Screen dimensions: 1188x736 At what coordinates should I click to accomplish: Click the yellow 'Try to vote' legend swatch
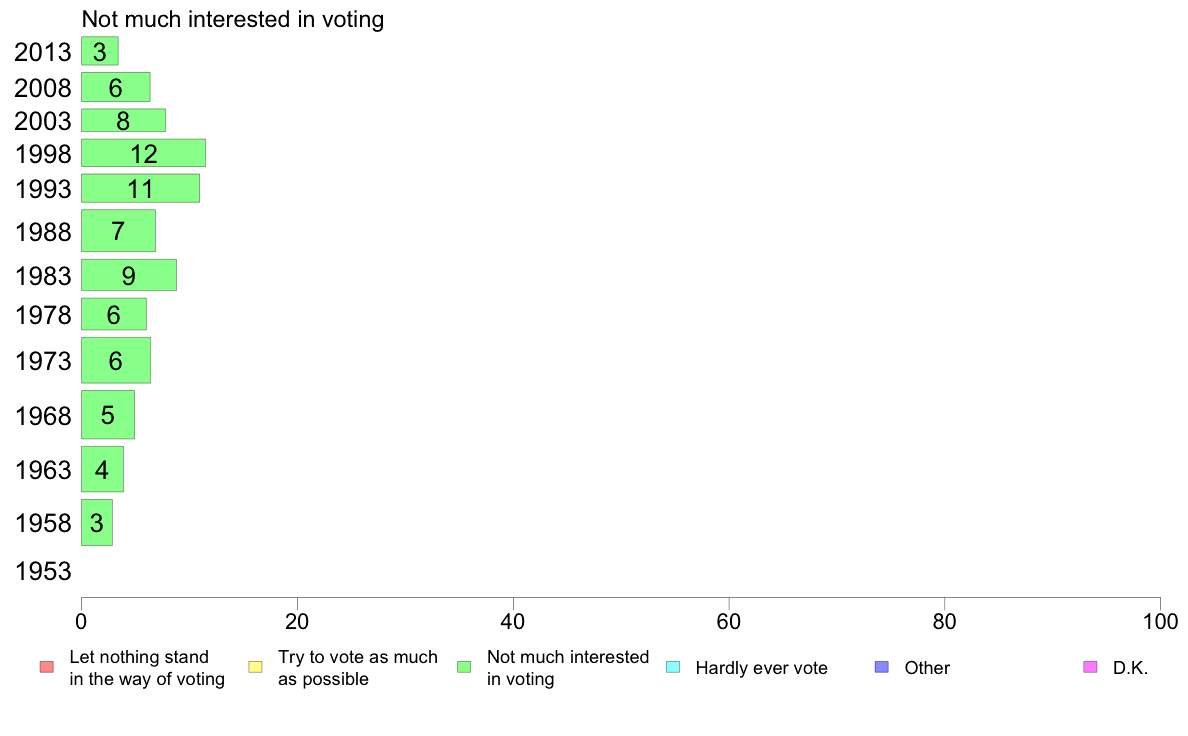pyautogui.click(x=255, y=667)
